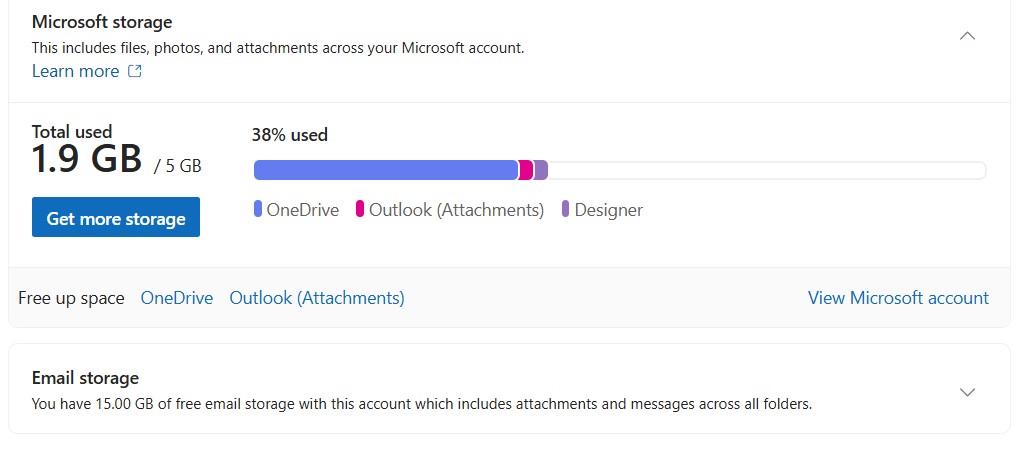Collapse the Microsoft storage section chevron
The width and height of the screenshot is (1026, 453).
[967, 36]
